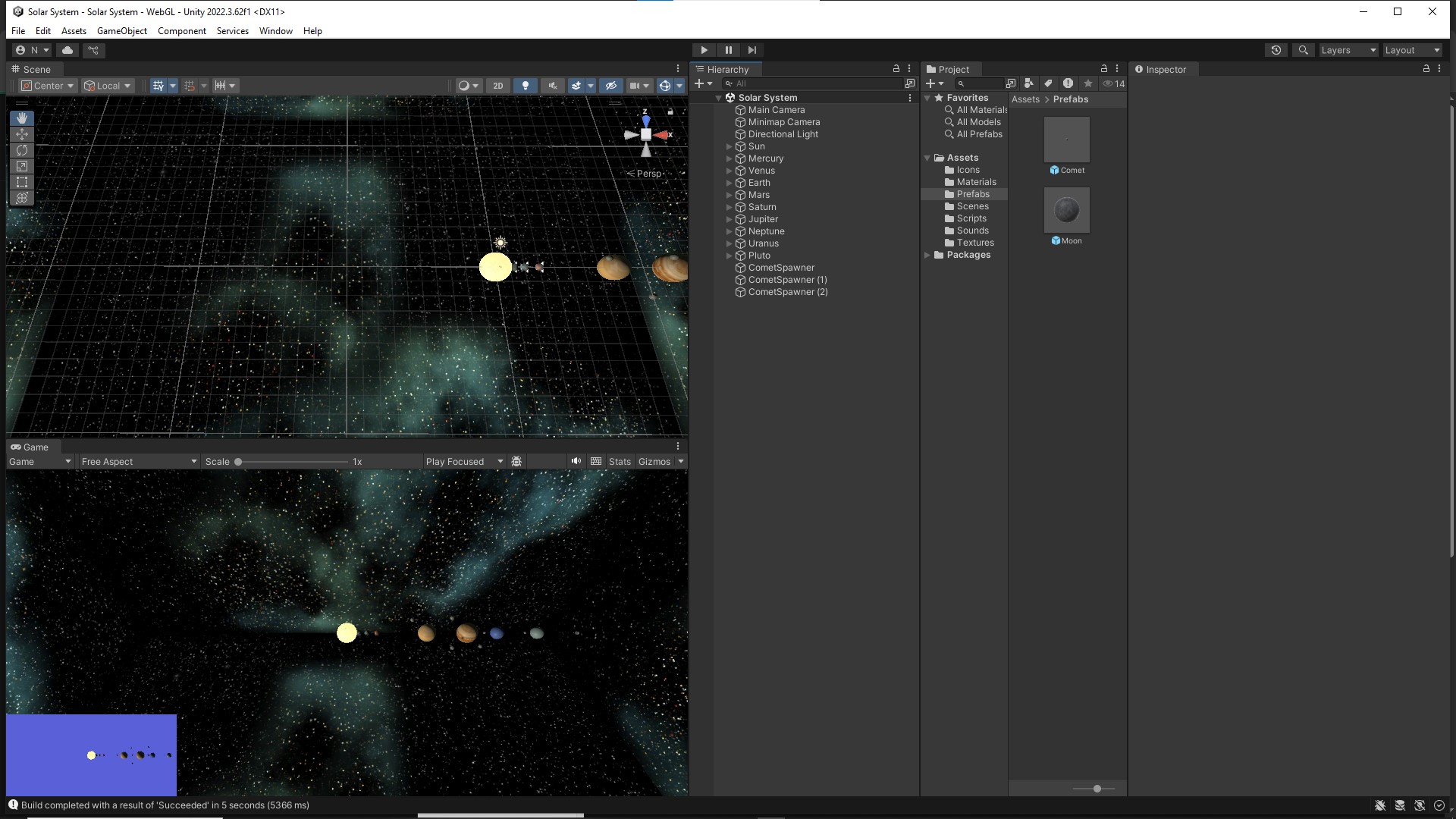Expand the Saturn hierarchy item
The image size is (1456, 819).
[730, 207]
